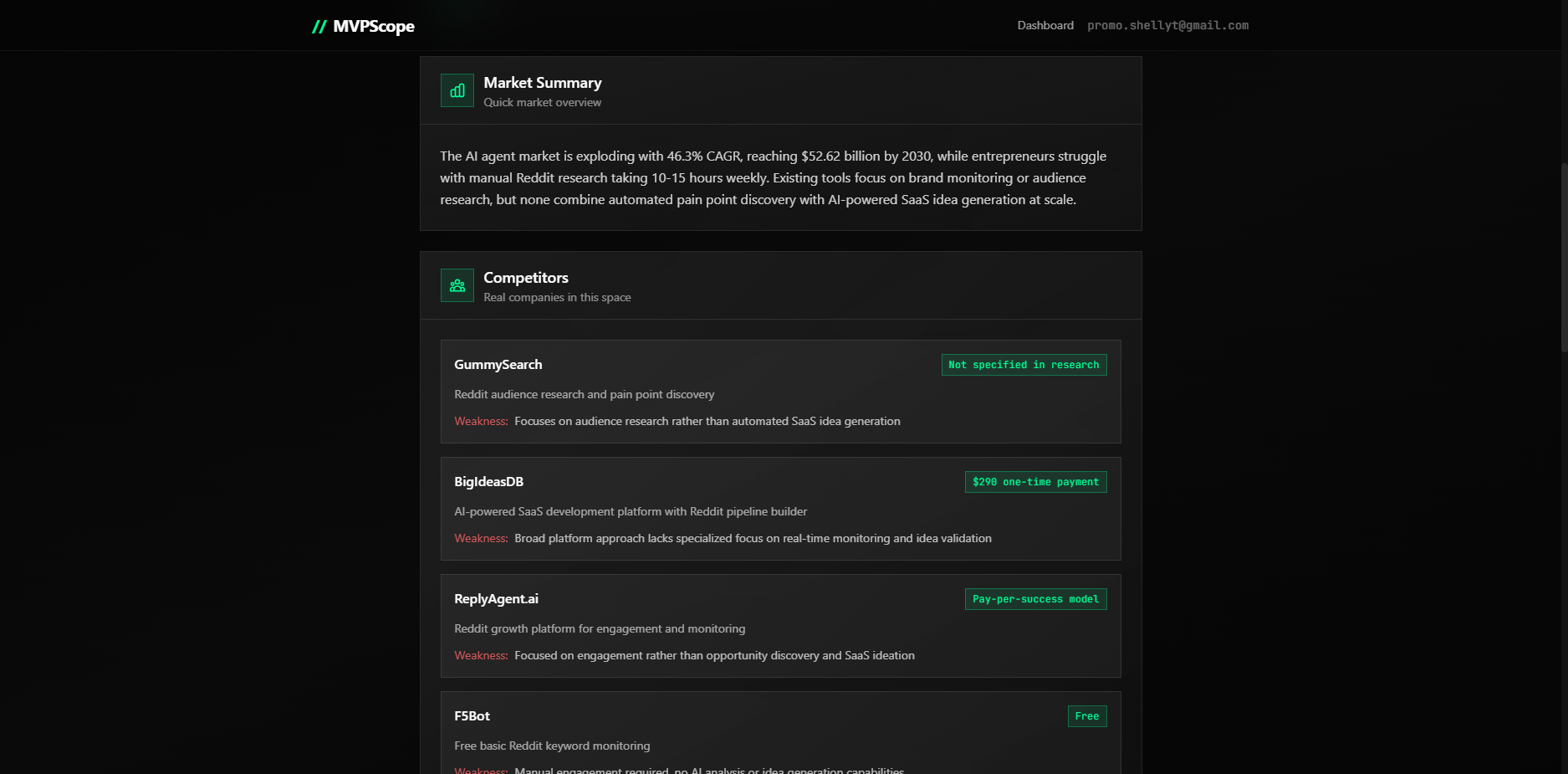
Task: Click the F5Bot card heading
Action: tap(472, 716)
